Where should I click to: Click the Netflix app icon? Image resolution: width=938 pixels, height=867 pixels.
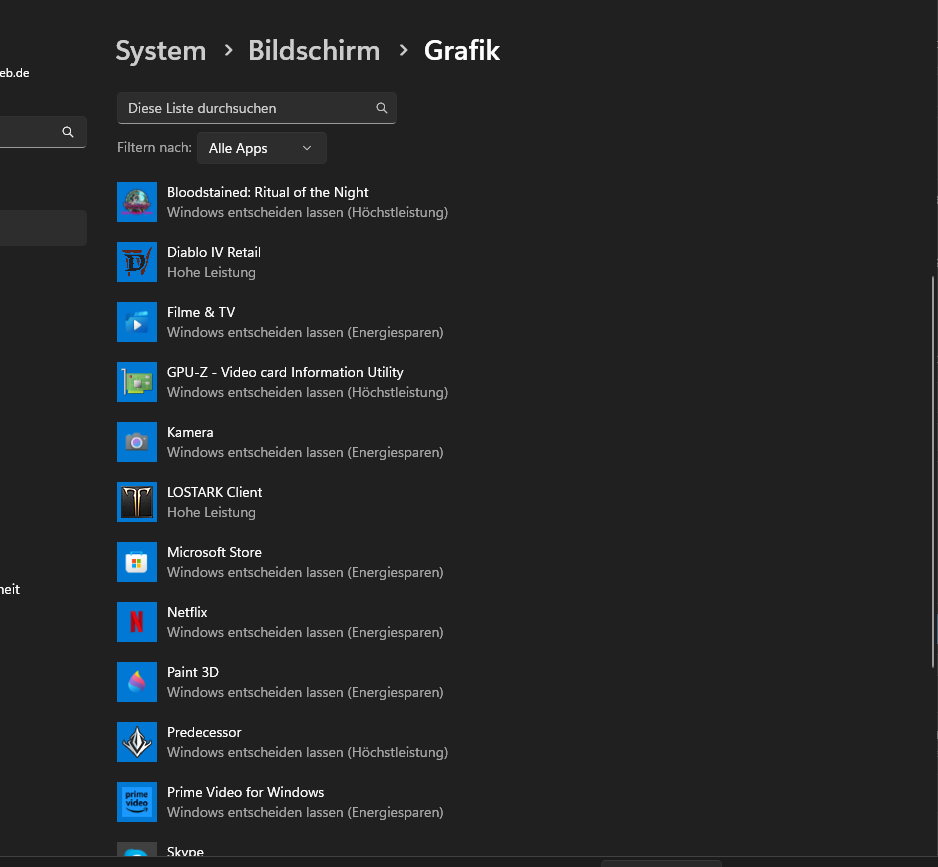pyautogui.click(x=137, y=622)
